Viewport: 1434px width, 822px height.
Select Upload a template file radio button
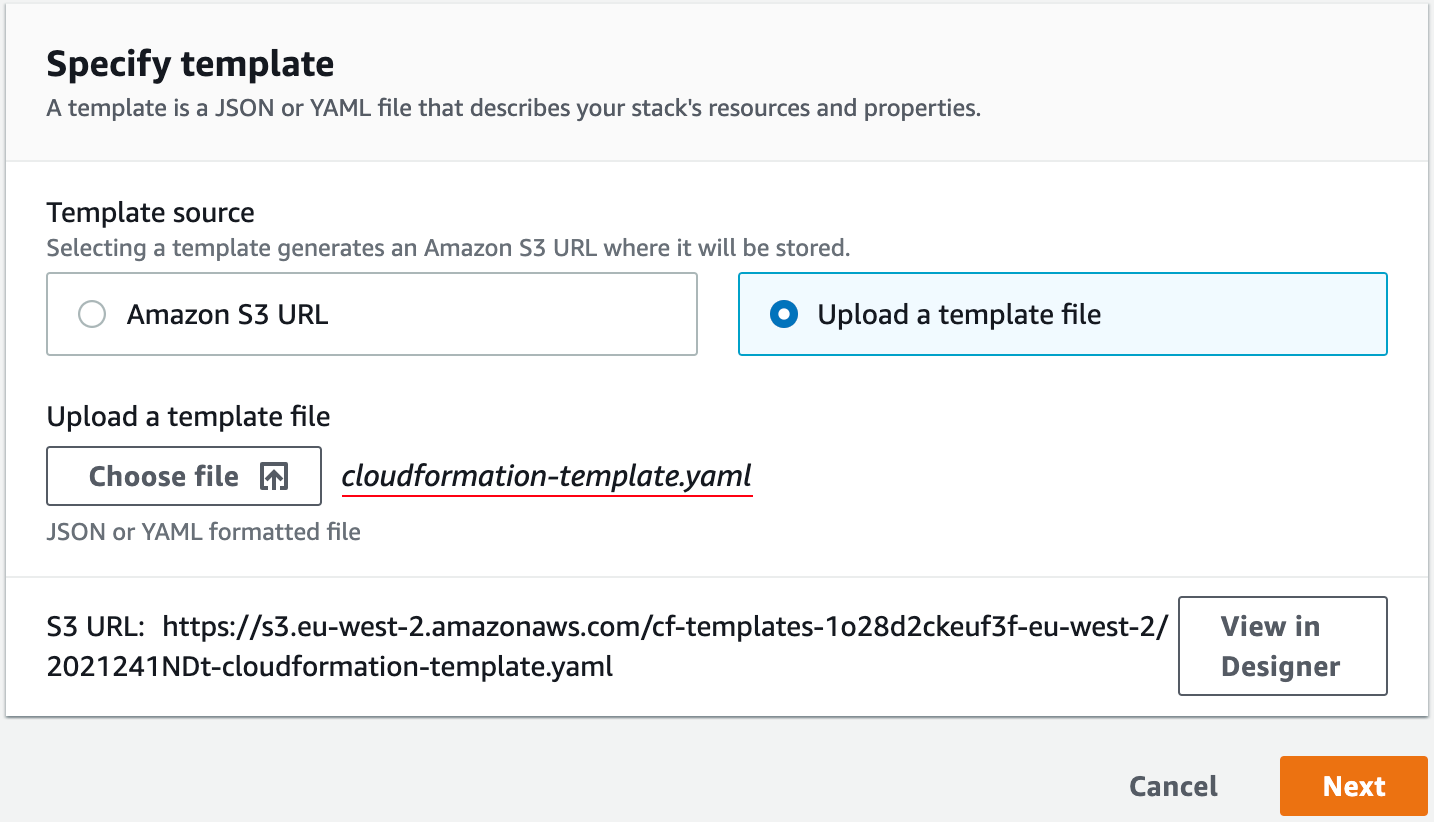pyautogui.click(x=784, y=315)
